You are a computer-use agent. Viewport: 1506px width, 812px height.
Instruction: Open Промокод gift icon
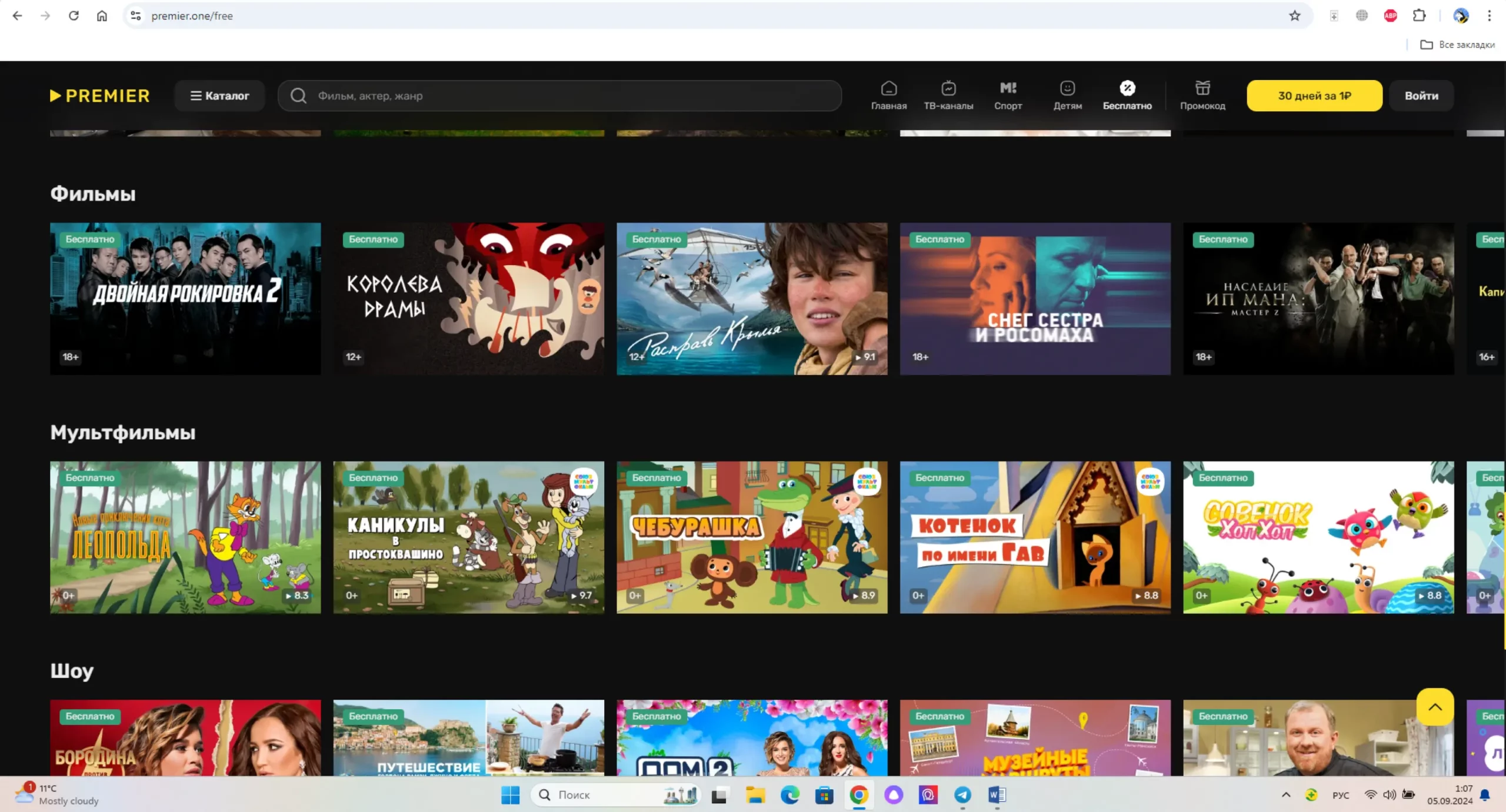(x=1202, y=95)
